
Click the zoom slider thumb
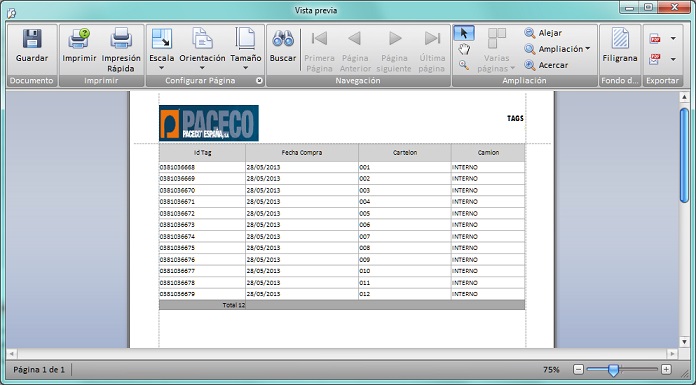pyautogui.click(x=613, y=369)
